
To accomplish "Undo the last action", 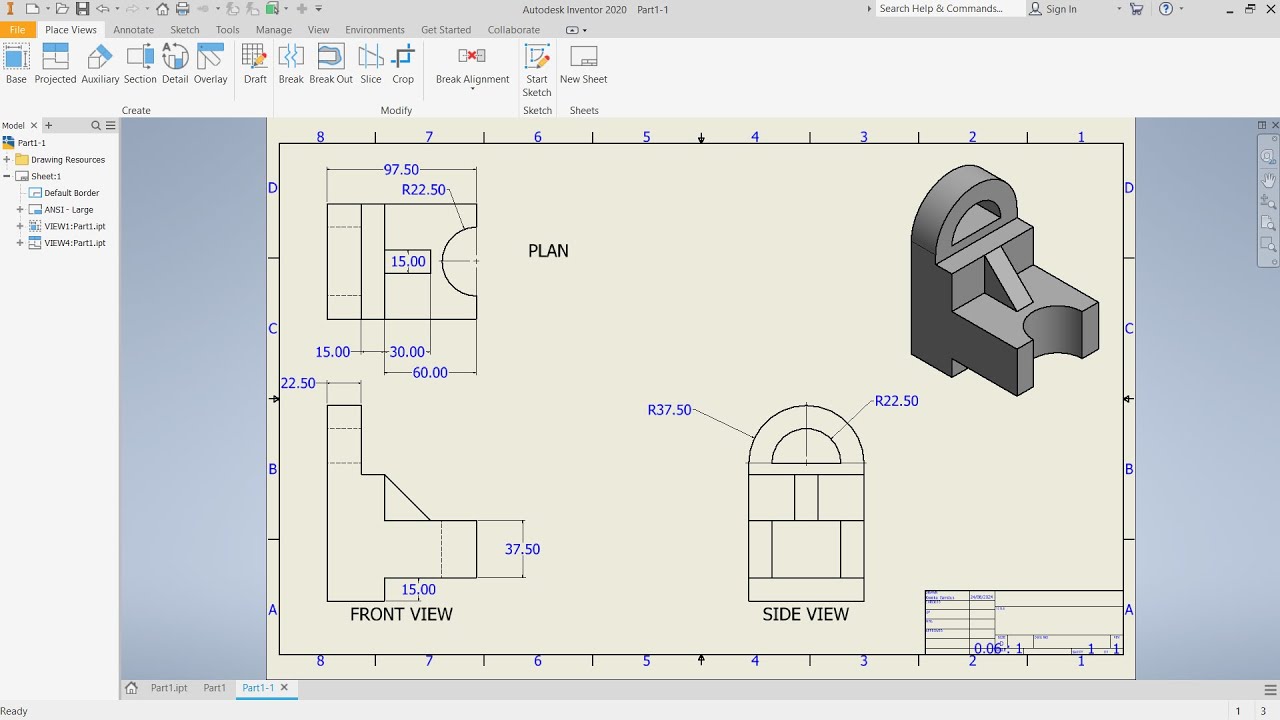I will click(x=102, y=9).
